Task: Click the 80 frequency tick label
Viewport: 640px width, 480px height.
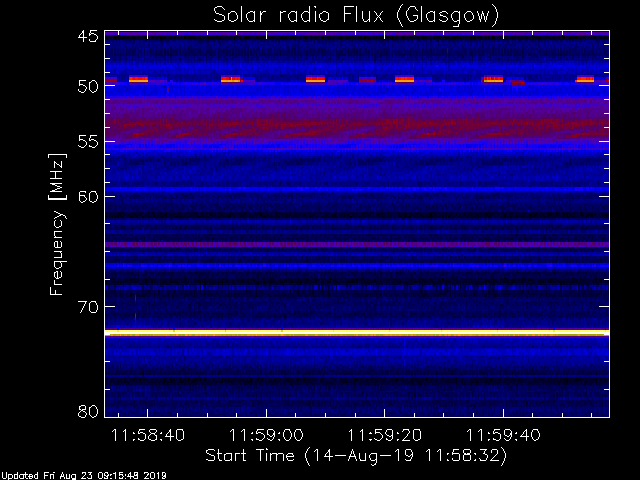Action: pos(88,411)
